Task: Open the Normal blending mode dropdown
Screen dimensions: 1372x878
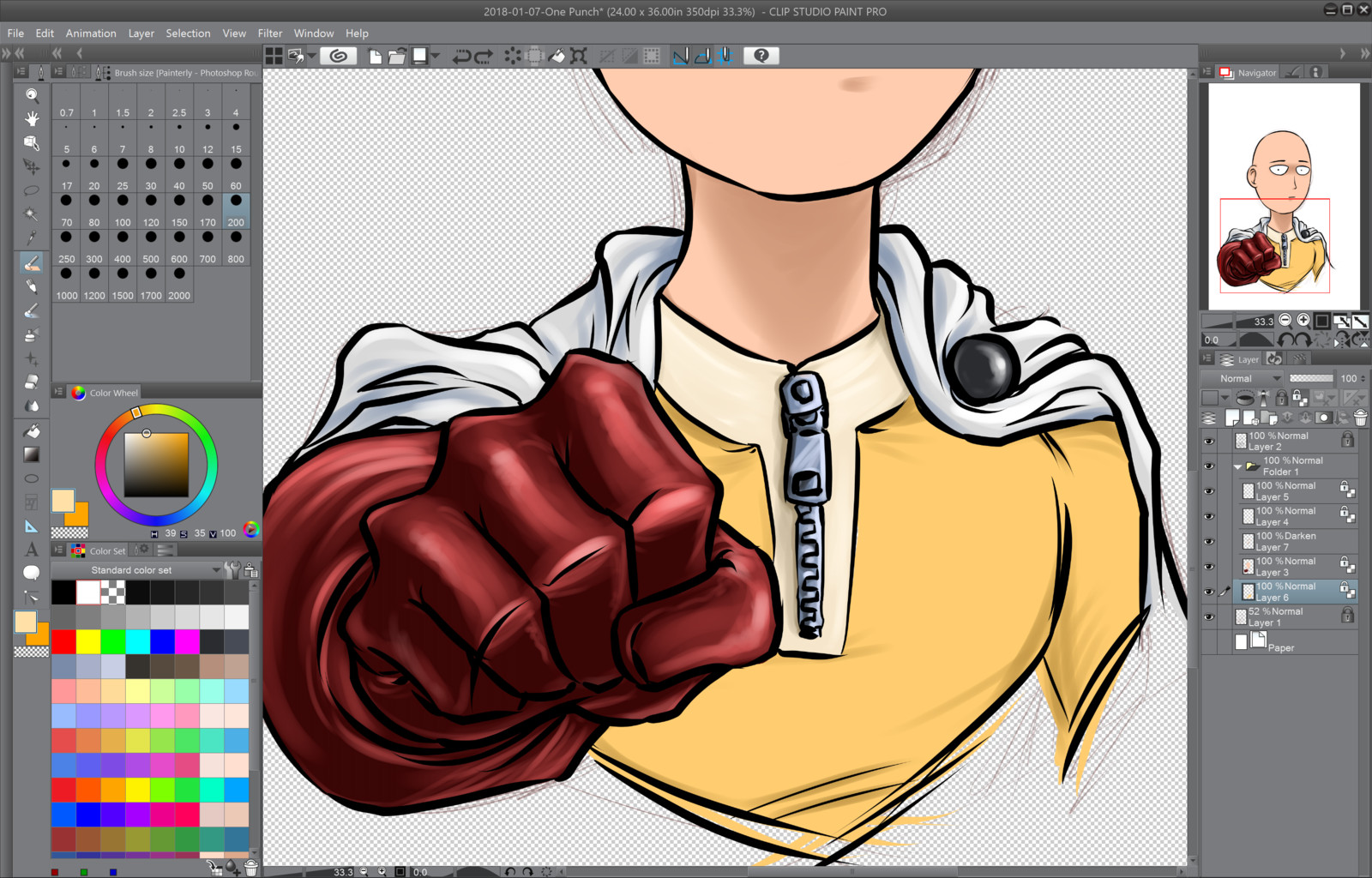Action: coord(1242,378)
